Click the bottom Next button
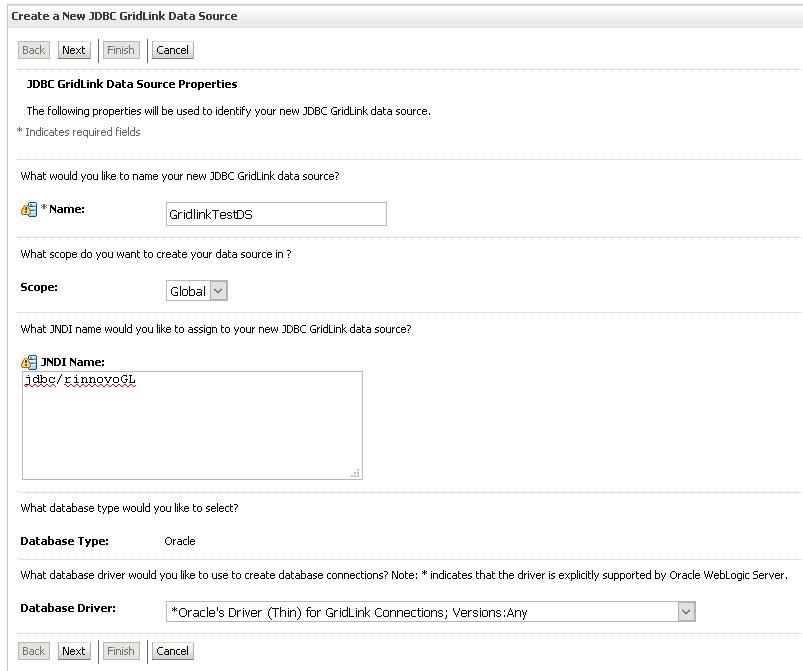The image size is (803, 671). [74, 651]
